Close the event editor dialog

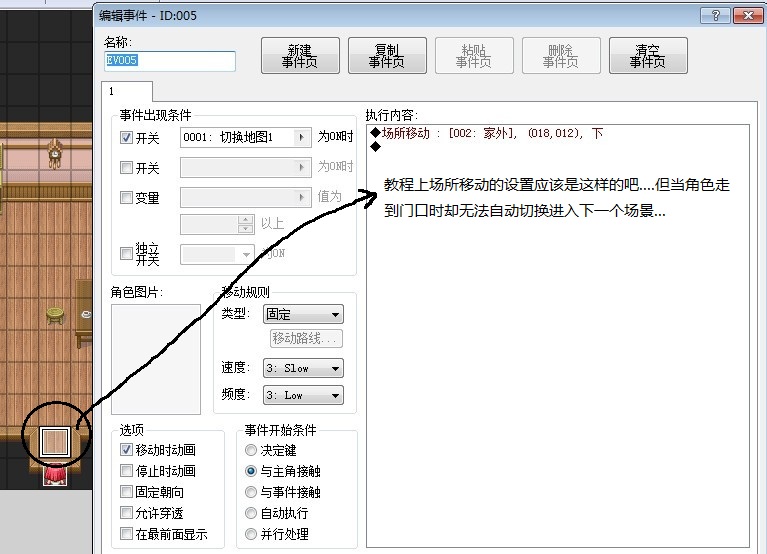coord(748,16)
